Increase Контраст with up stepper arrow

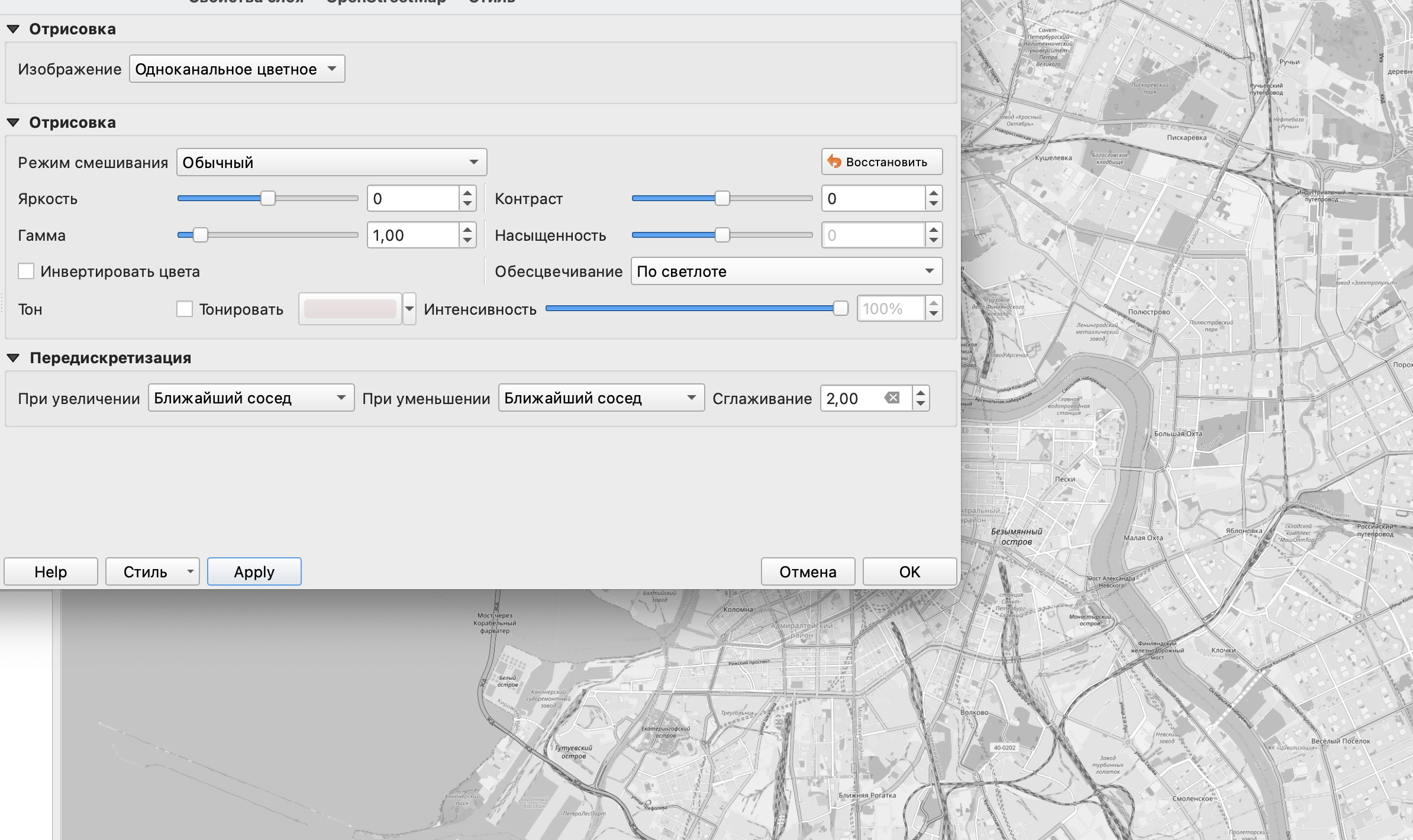933,193
